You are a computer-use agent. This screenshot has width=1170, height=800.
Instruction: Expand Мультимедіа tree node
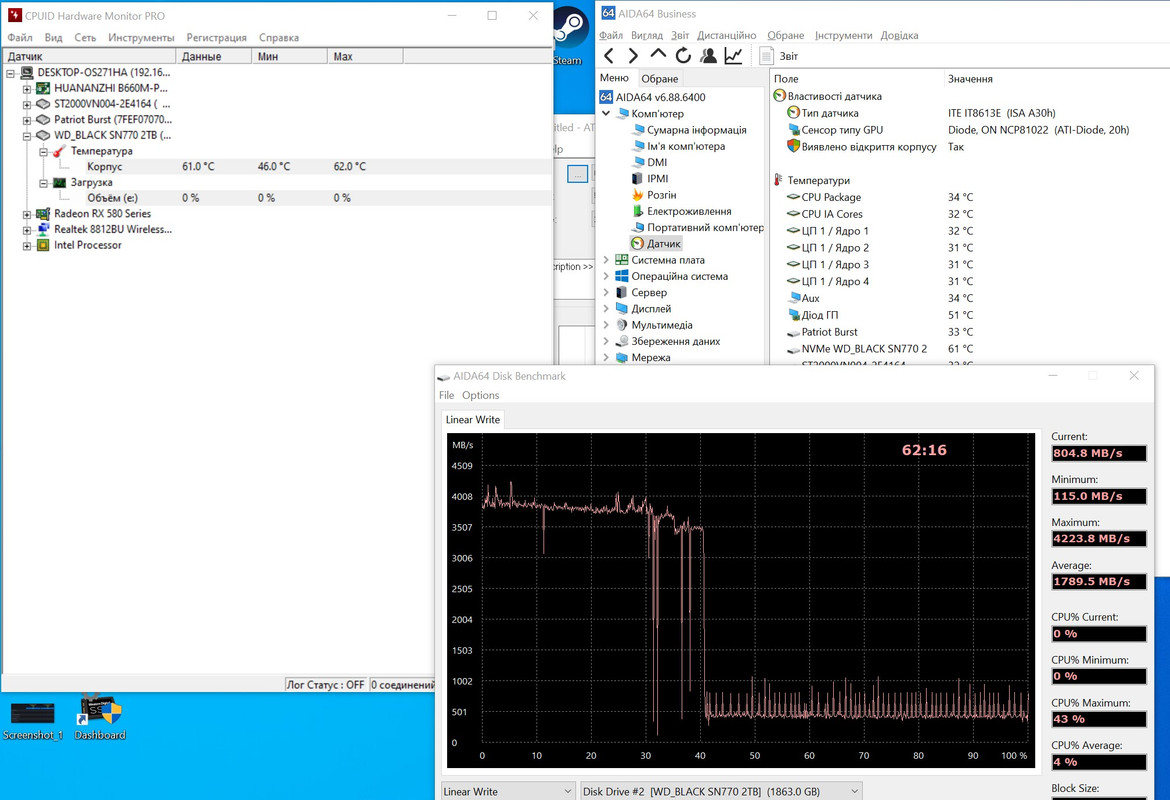606,325
